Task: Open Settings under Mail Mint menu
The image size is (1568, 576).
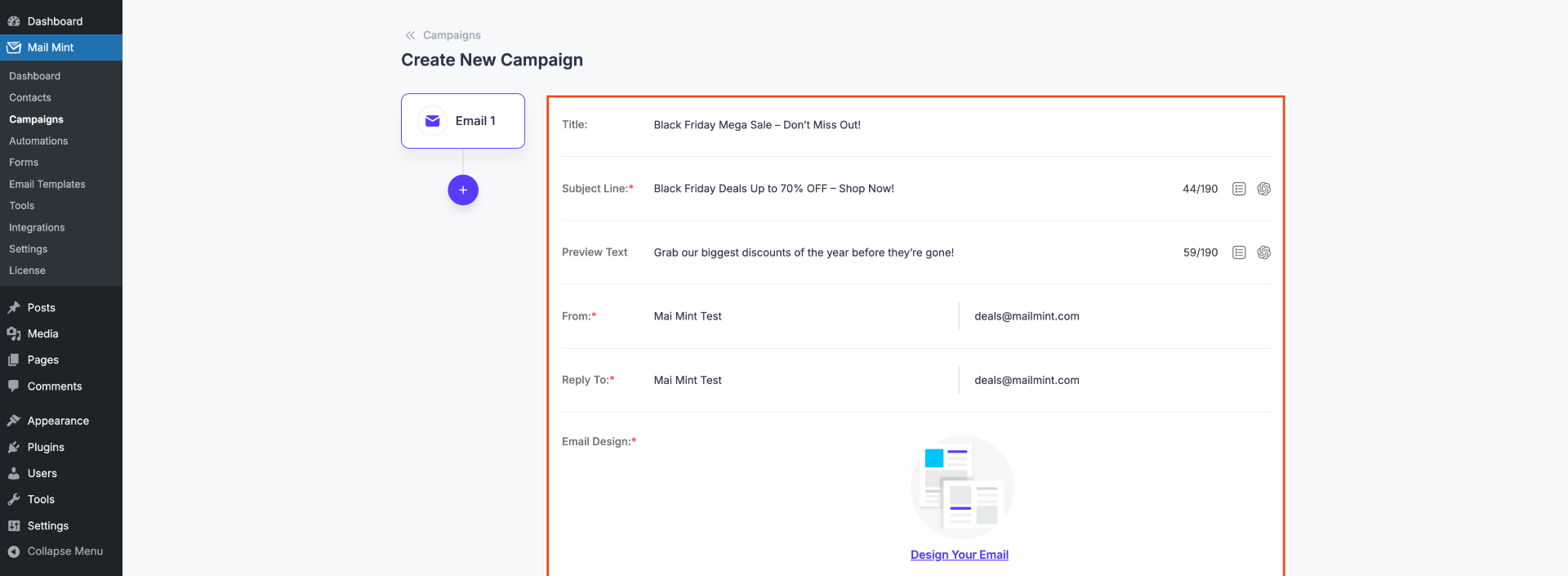Action: 29,249
